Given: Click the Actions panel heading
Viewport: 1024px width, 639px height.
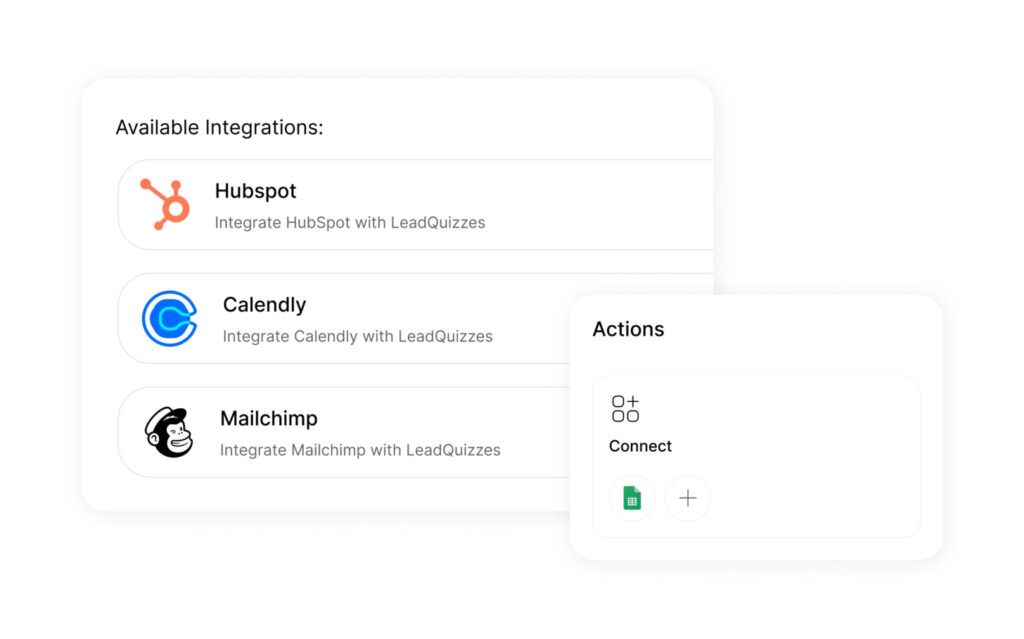Looking at the screenshot, I should pos(628,329).
